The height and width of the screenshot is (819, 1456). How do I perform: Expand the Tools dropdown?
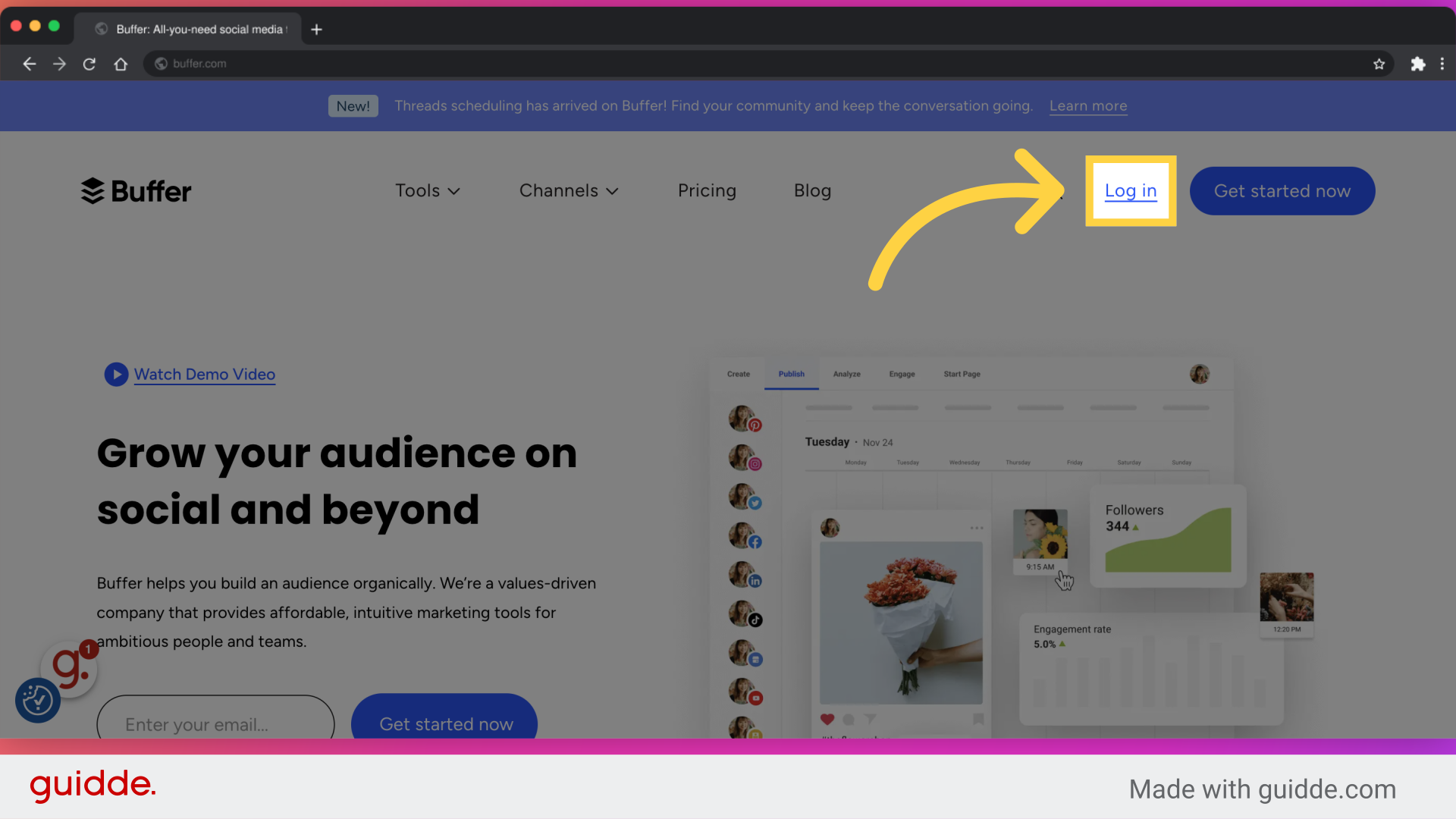pos(427,190)
